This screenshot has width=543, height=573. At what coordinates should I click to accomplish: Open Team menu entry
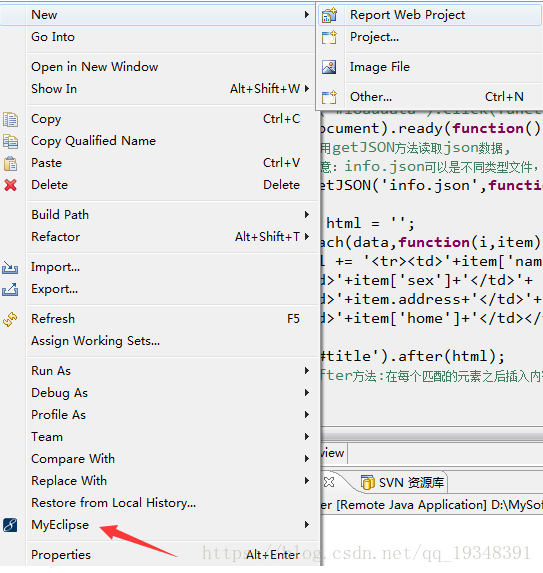tap(159, 437)
